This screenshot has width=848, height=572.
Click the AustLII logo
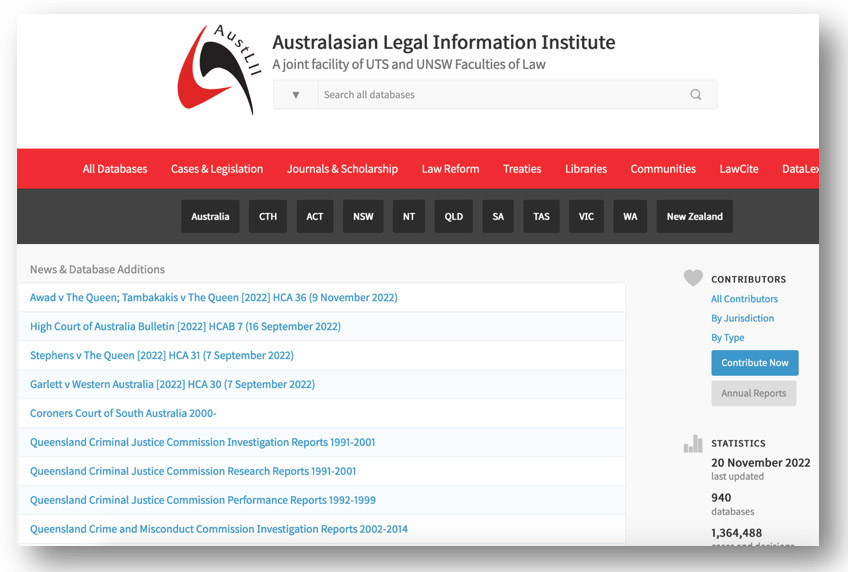tap(220, 69)
